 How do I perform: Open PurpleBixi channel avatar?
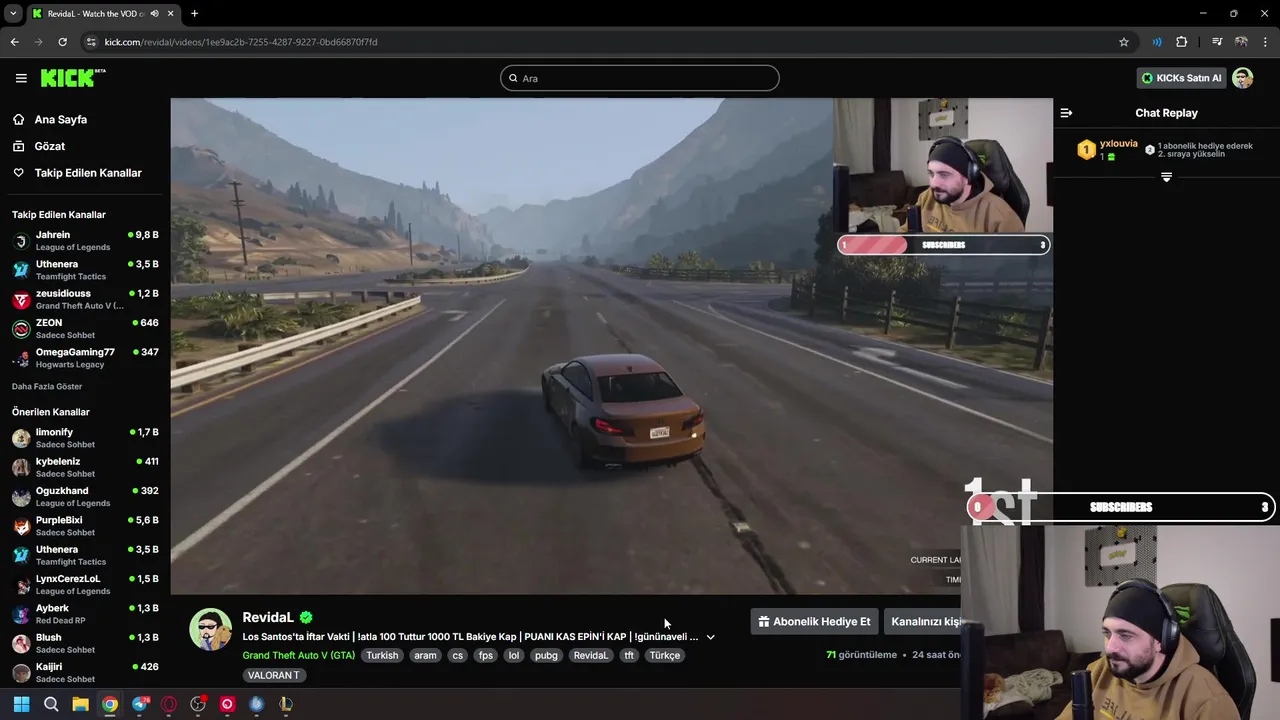(x=21, y=526)
